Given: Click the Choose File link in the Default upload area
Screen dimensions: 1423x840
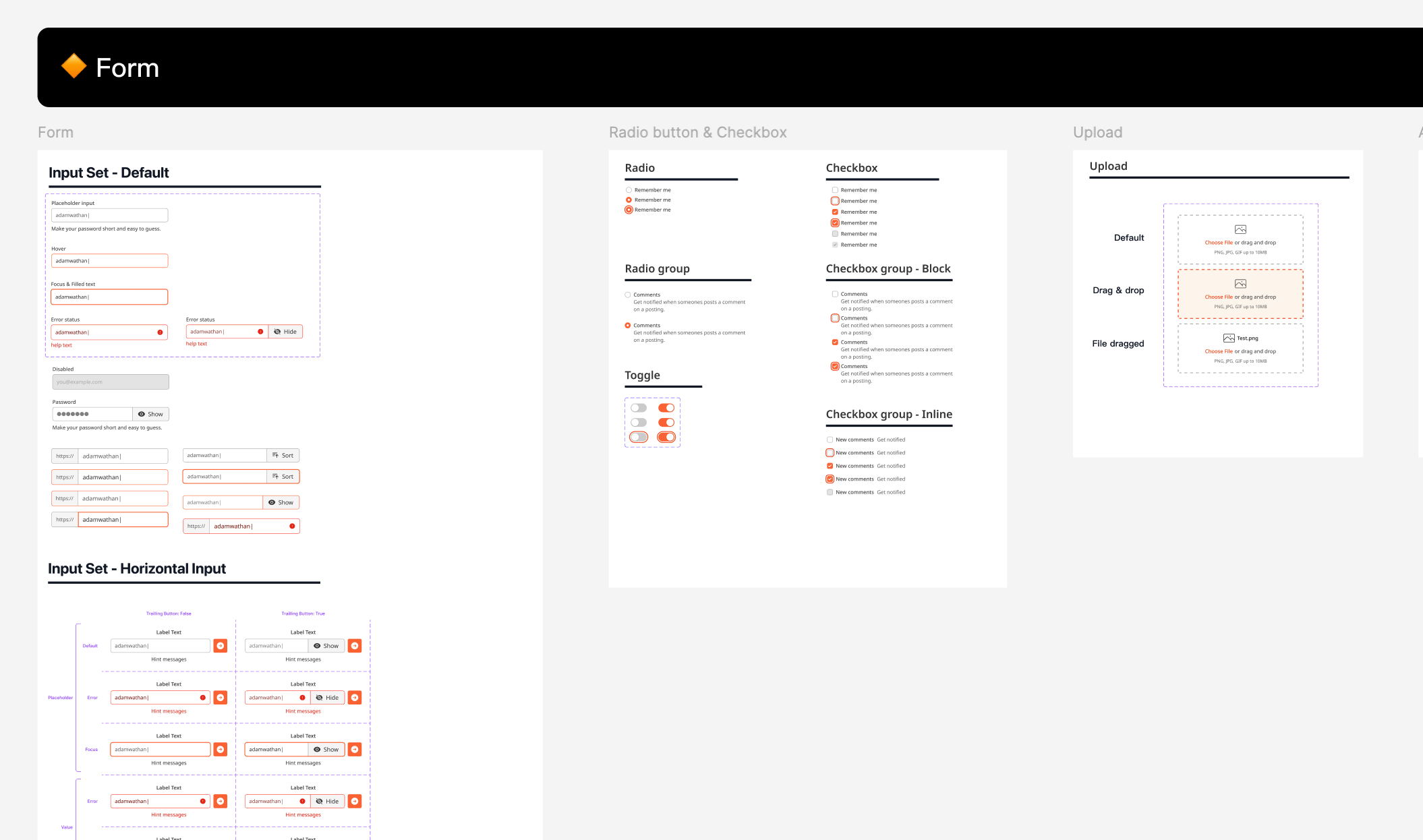Looking at the screenshot, I should [x=1219, y=242].
